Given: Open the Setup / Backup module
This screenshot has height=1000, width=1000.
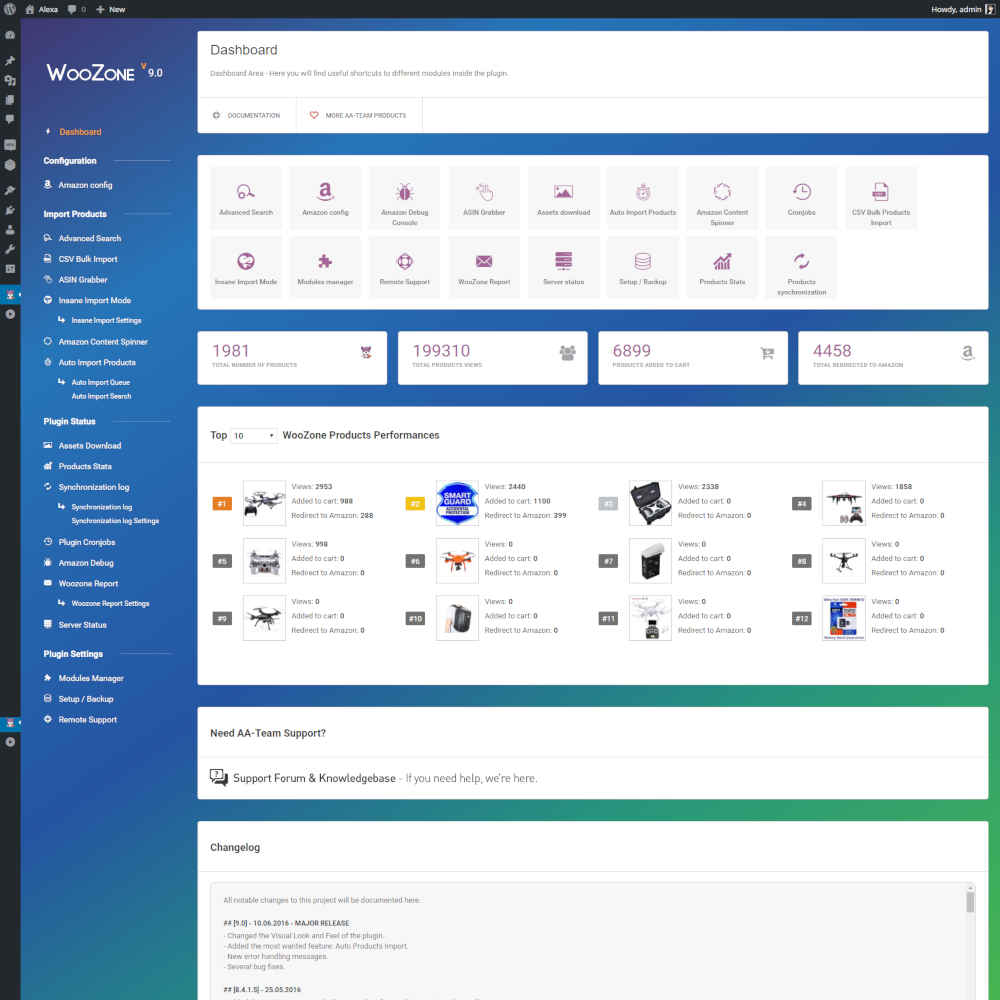Looking at the screenshot, I should (642, 266).
